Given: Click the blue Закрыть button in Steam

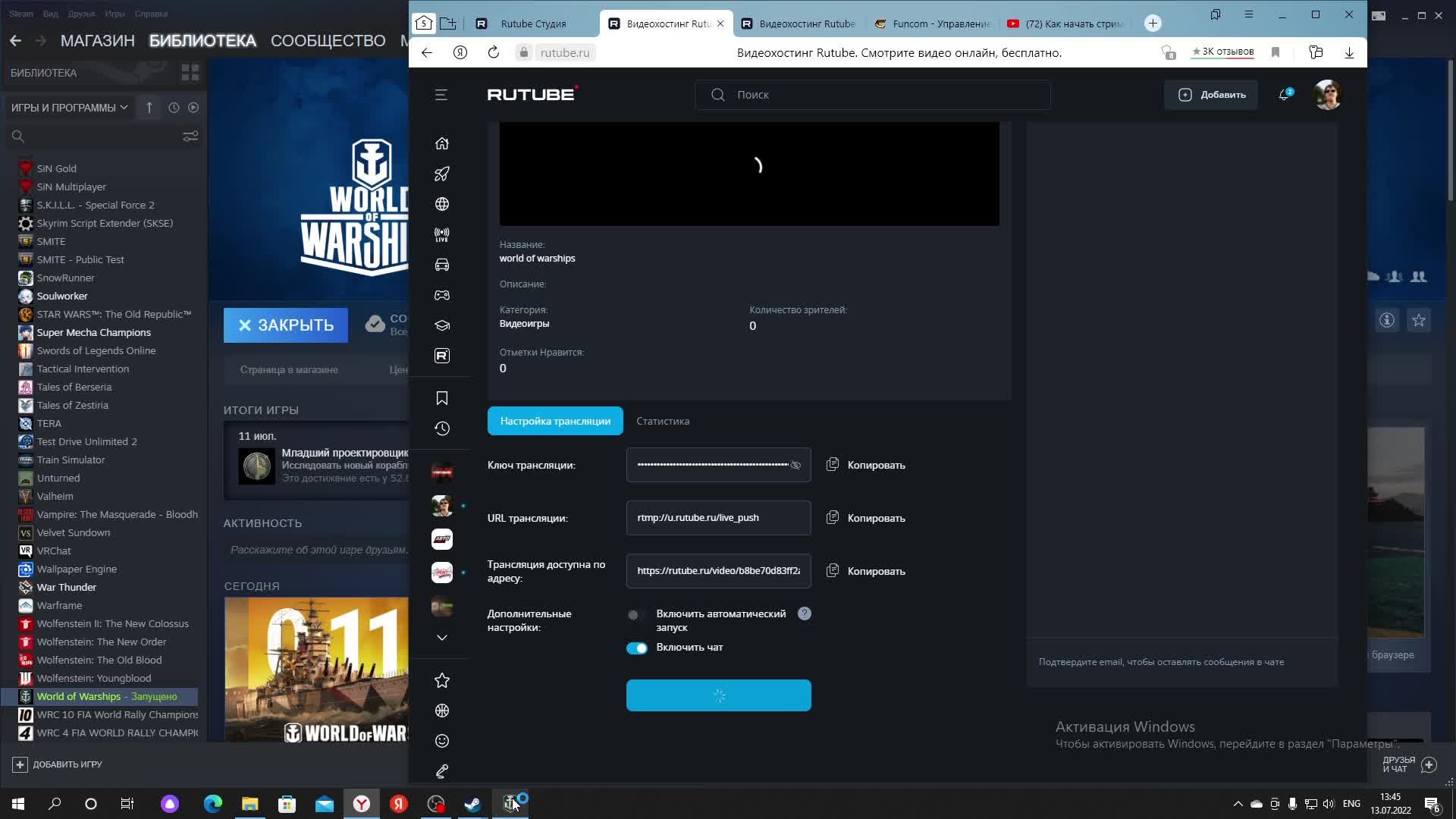Looking at the screenshot, I should (x=286, y=325).
